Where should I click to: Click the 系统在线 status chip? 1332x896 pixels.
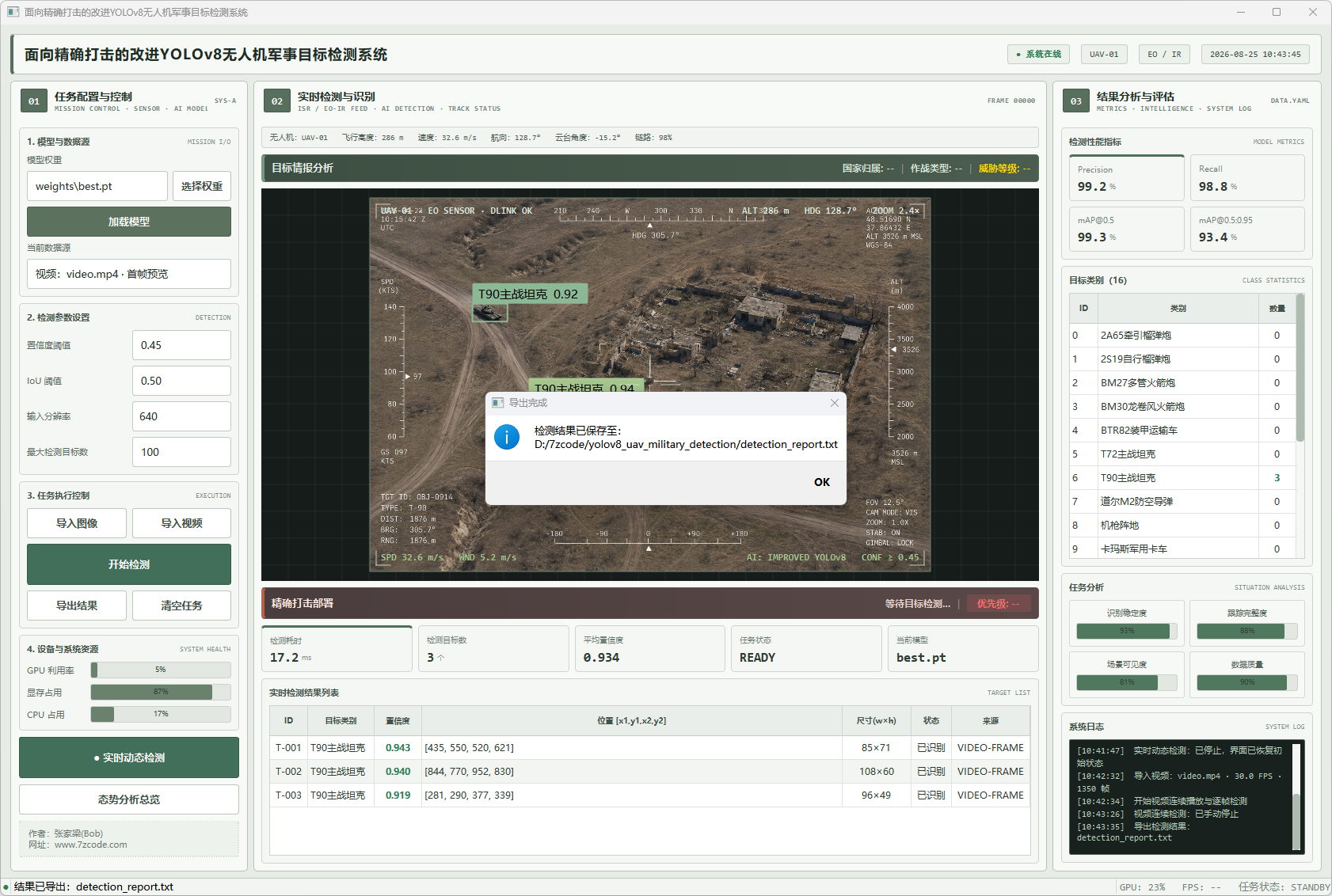(1039, 55)
